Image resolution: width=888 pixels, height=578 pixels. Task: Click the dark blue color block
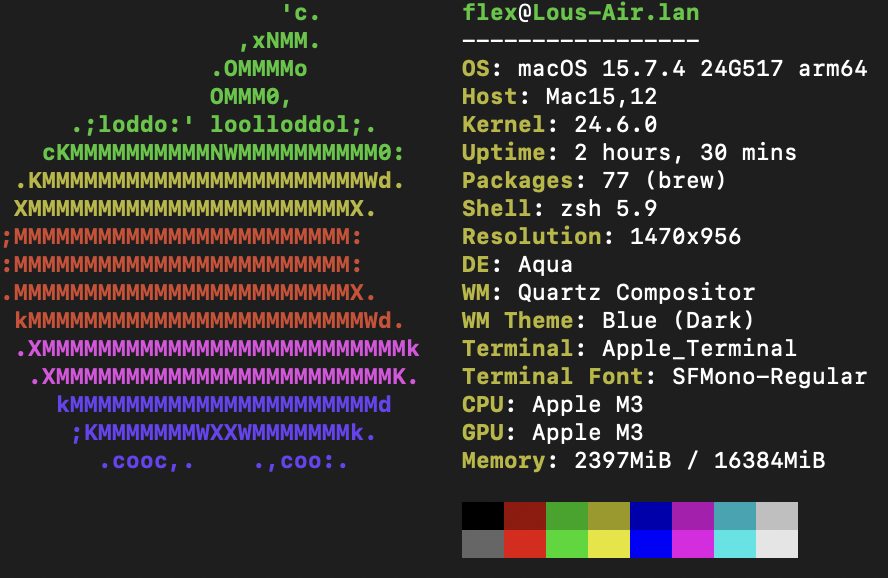click(651, 516)
